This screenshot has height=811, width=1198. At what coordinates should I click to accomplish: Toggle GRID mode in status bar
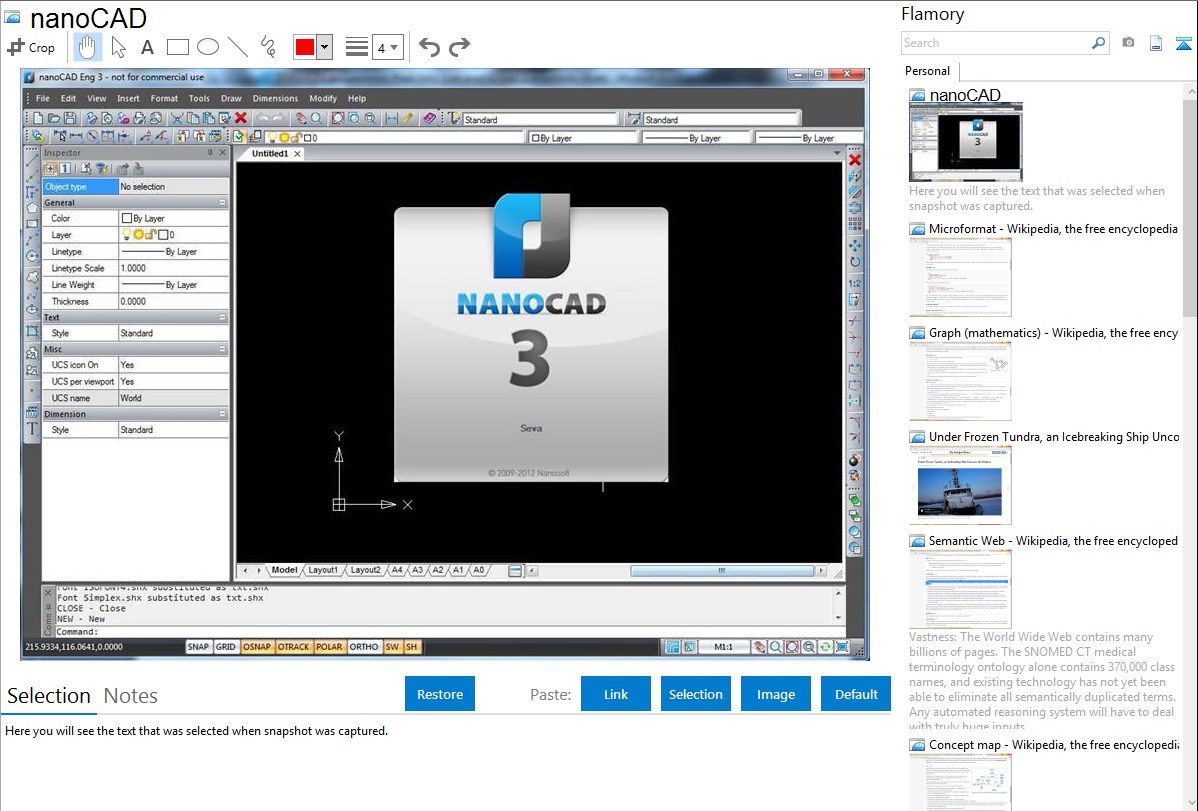(225, 647)
